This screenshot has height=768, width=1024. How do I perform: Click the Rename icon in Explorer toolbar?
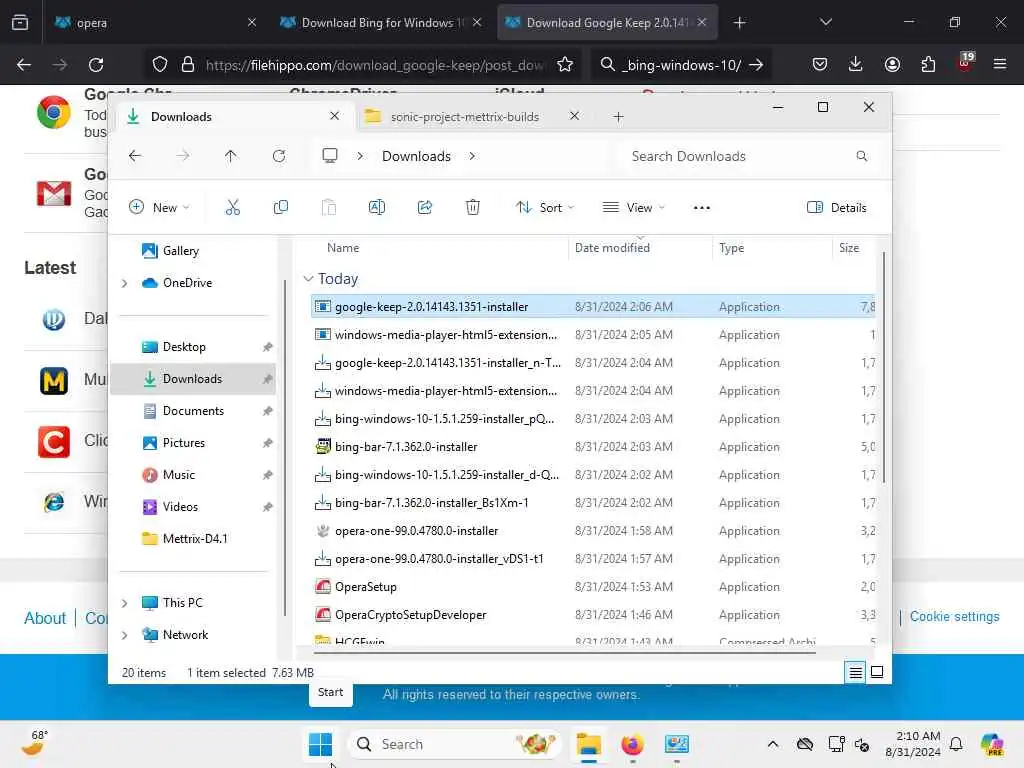377,208
